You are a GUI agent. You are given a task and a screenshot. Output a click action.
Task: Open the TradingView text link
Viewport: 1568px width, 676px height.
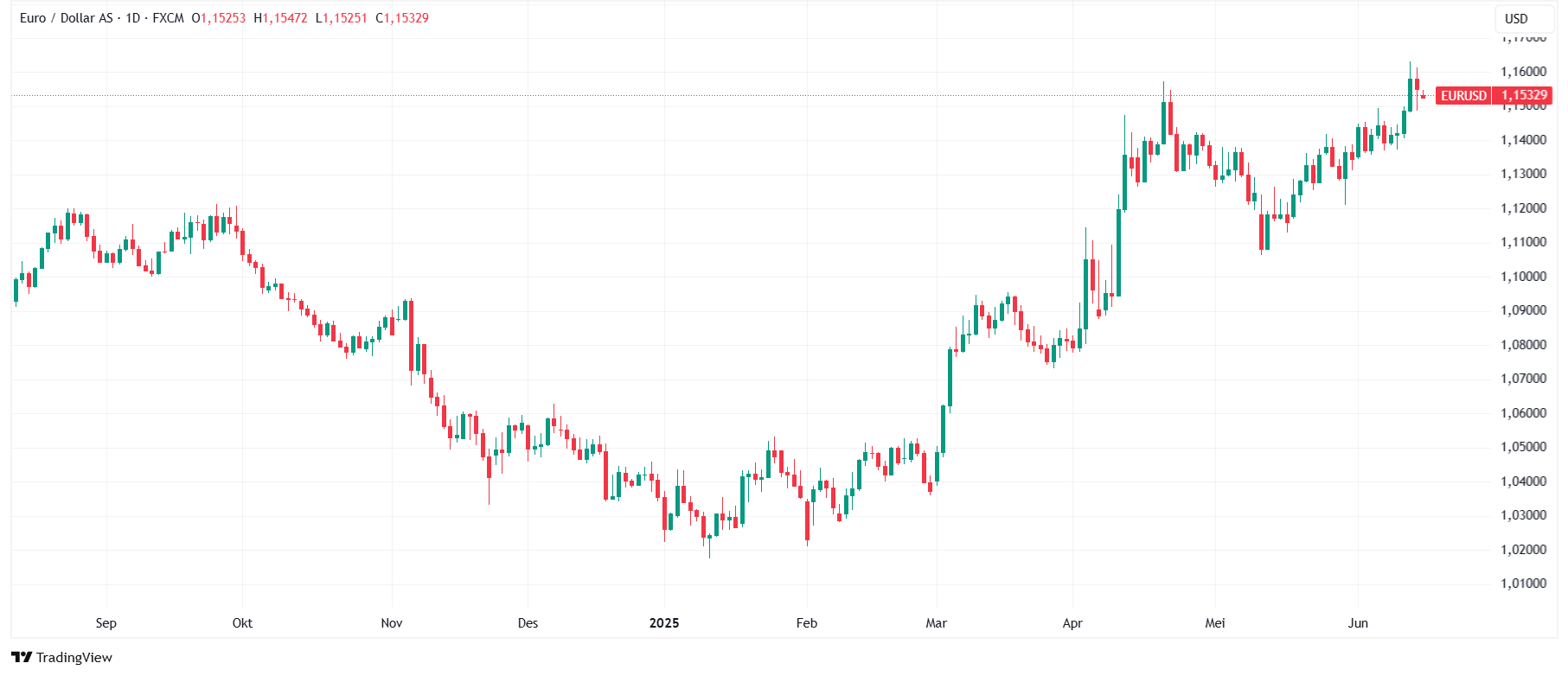coord(74,657)
